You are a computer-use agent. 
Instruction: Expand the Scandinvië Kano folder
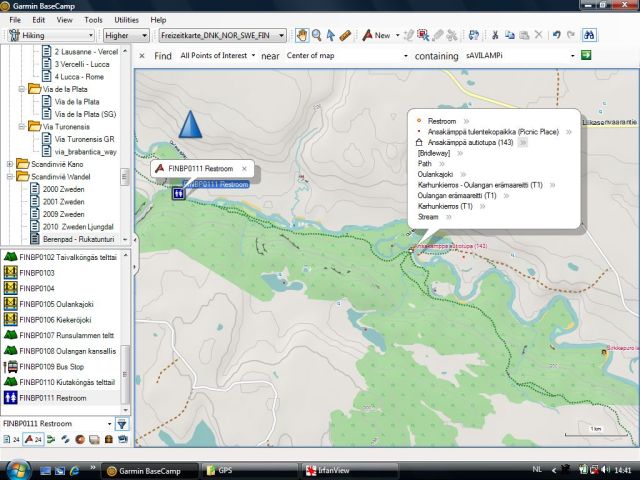10,163
